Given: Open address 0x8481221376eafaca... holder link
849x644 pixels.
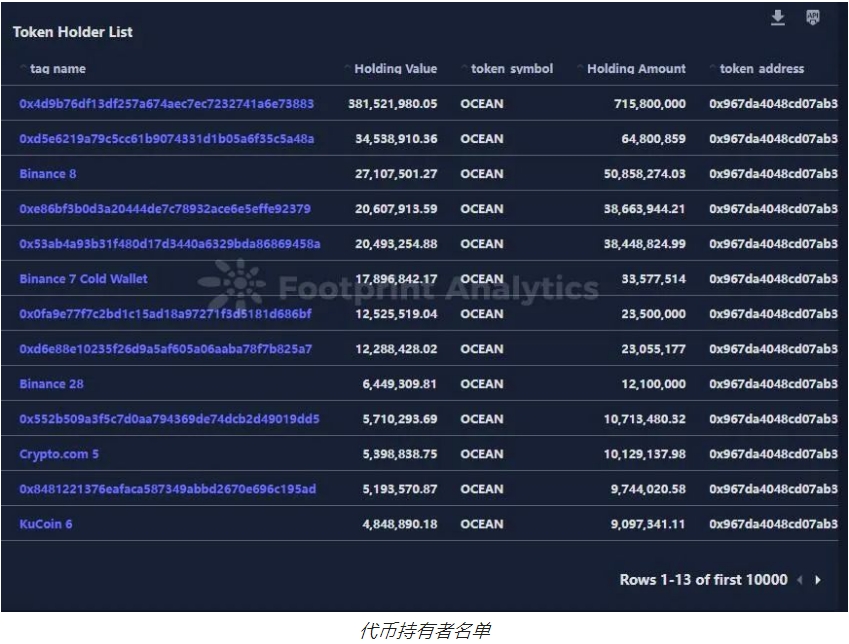Looking at the screenshot, I should pyautogui.click(x=167, y=489).
